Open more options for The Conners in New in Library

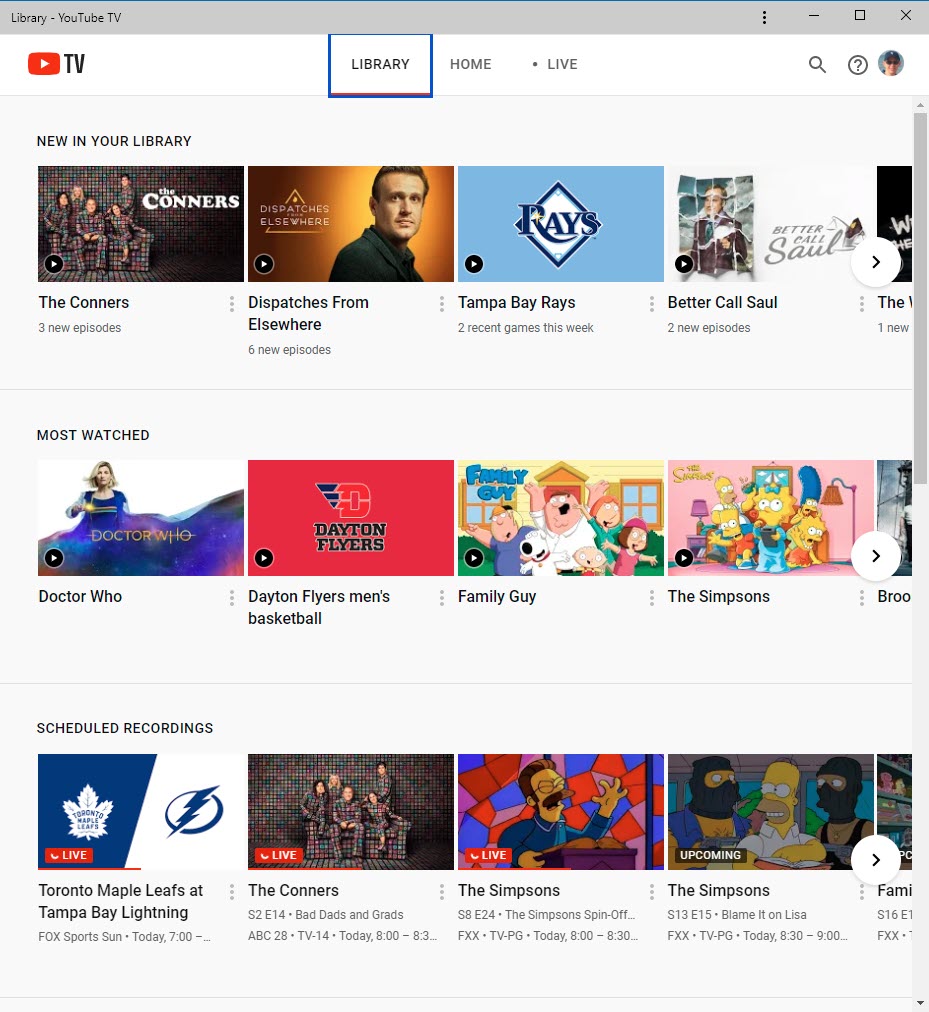click(232, 304)
